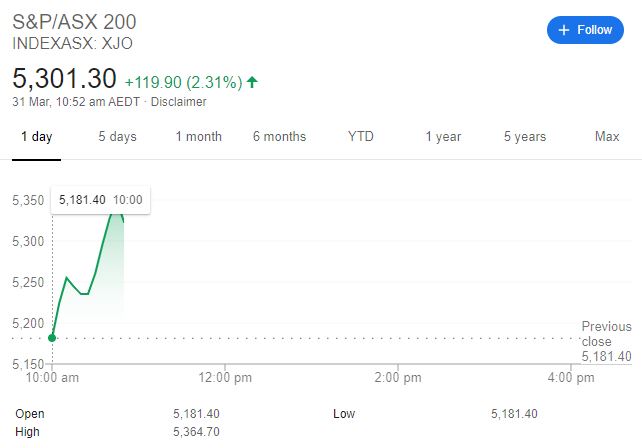Click the S&P/ASX 200 title
Screen dimensions: 642x448
pyautogui.click(x=74, y=22)
